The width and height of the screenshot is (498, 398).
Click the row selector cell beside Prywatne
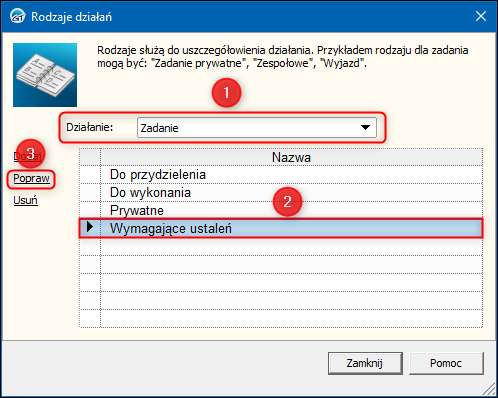click(x=90, y=211)
